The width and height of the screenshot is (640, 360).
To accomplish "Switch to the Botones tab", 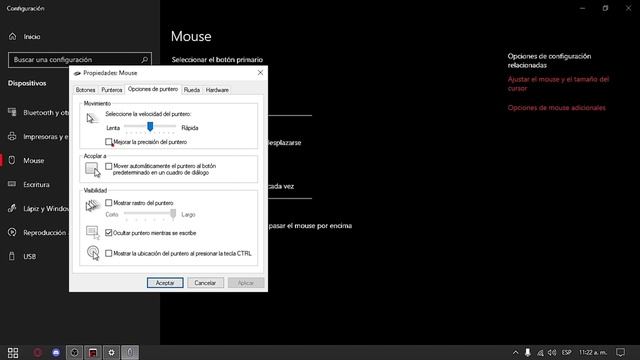I will coord(85,90).
